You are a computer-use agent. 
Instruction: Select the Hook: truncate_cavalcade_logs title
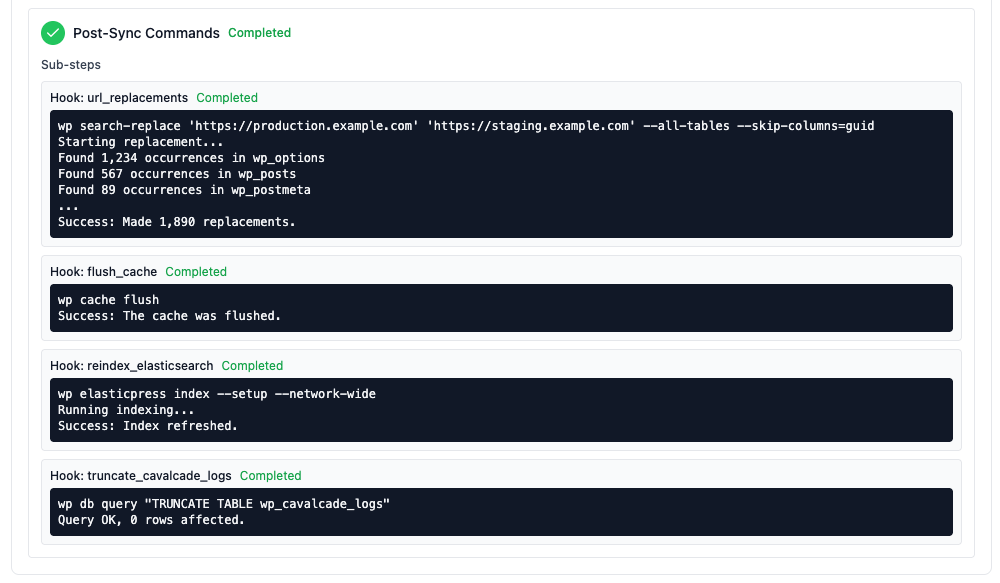pyautogui.click(x=140, y=476)
